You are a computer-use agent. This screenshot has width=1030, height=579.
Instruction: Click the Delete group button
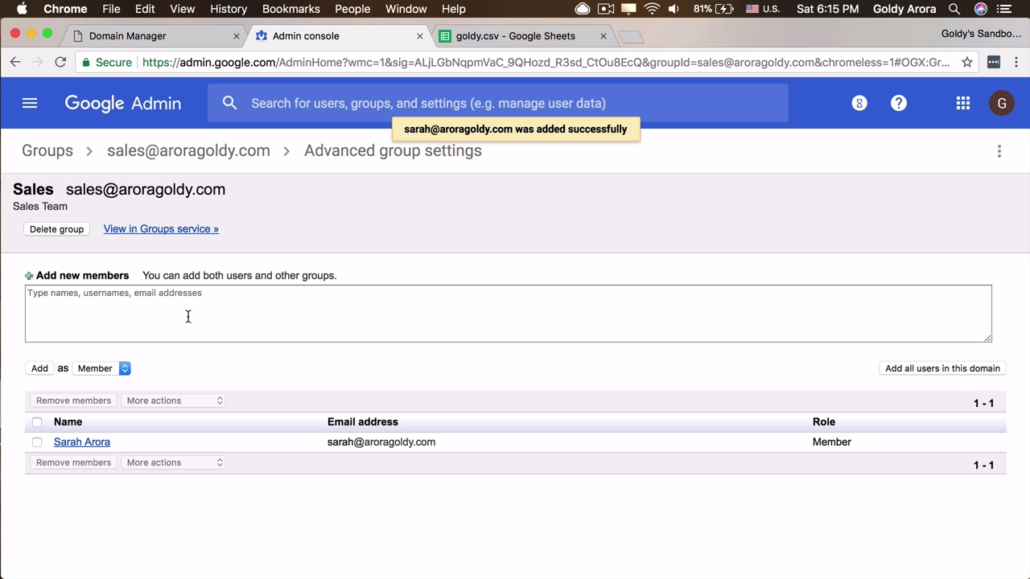coord(56,229)
